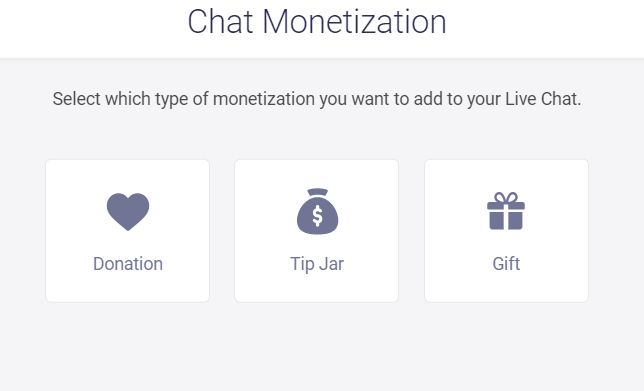Choose Donation as the Live Chat monetization type
Viewport: 644px width, 391px height.
(128, 231)
